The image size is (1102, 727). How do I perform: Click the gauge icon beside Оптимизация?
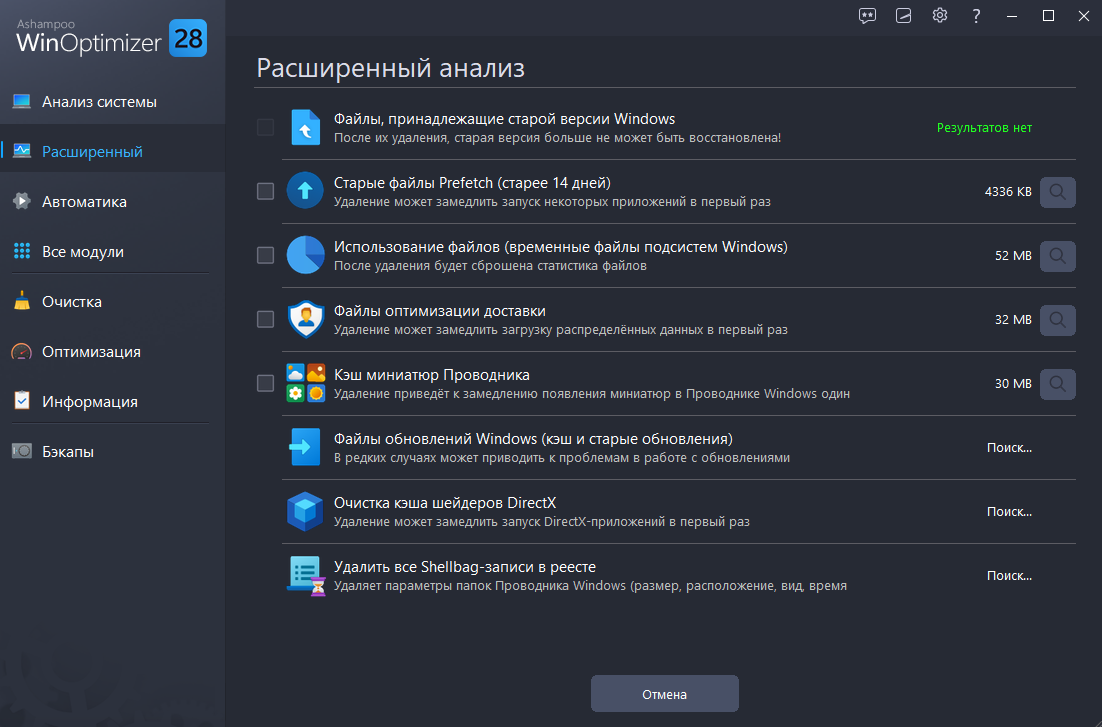coord(22,351)
